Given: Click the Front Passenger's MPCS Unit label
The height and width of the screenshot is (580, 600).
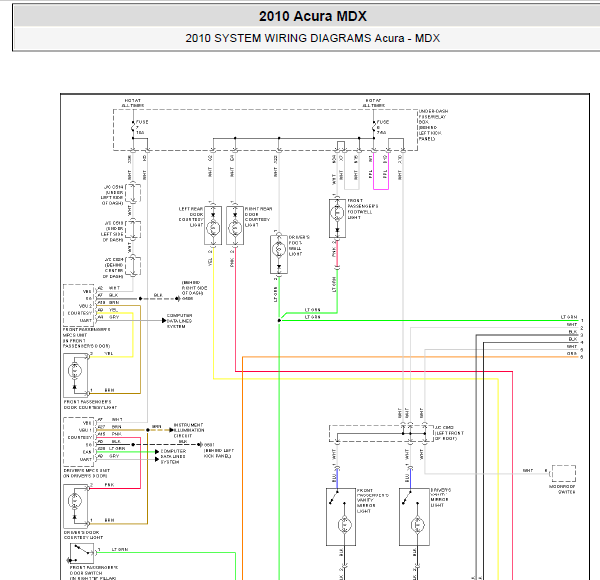Looking at the screenshot, I should coord(86,337).
